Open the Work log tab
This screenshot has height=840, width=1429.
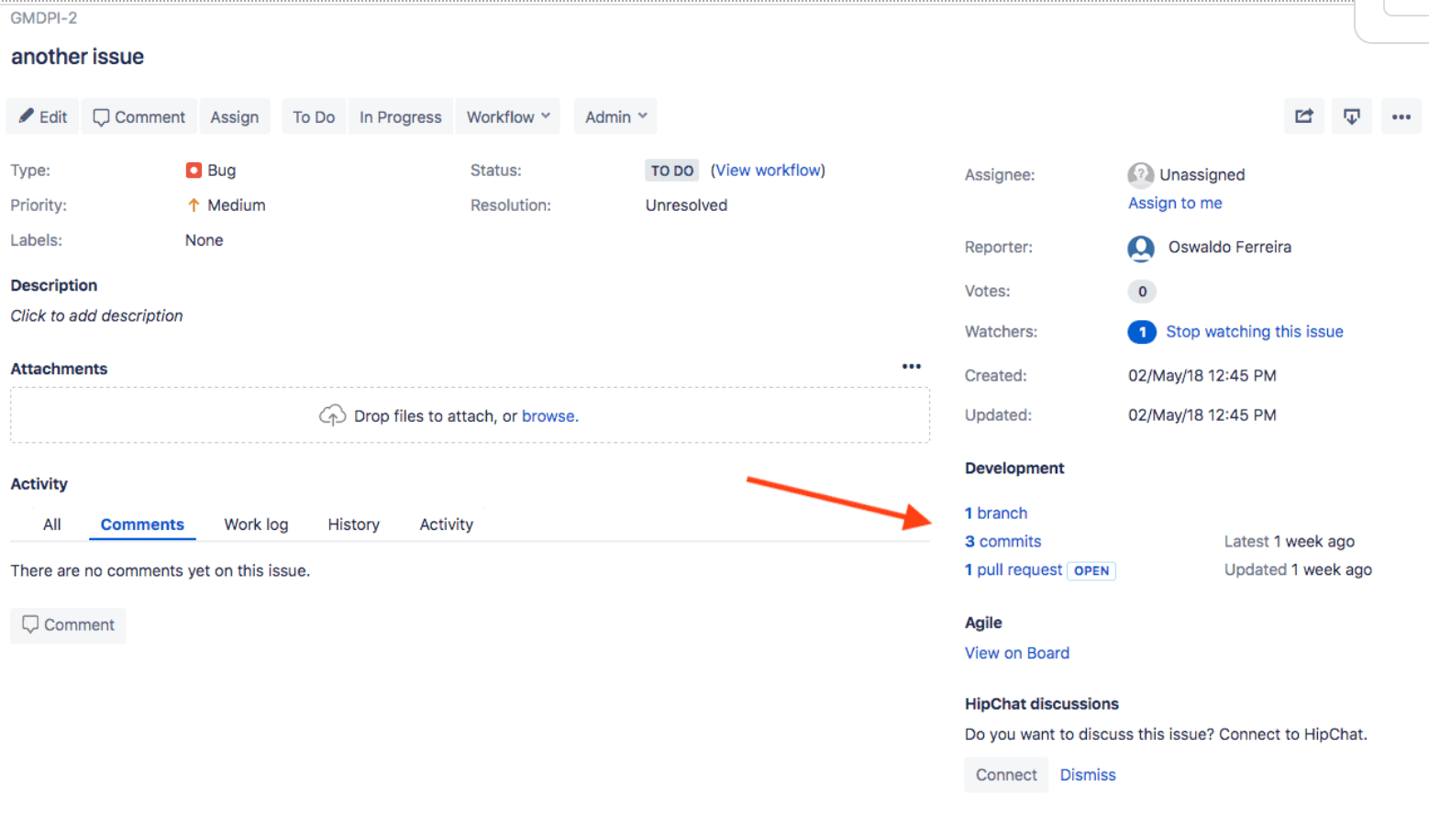(x=255, y=524)
